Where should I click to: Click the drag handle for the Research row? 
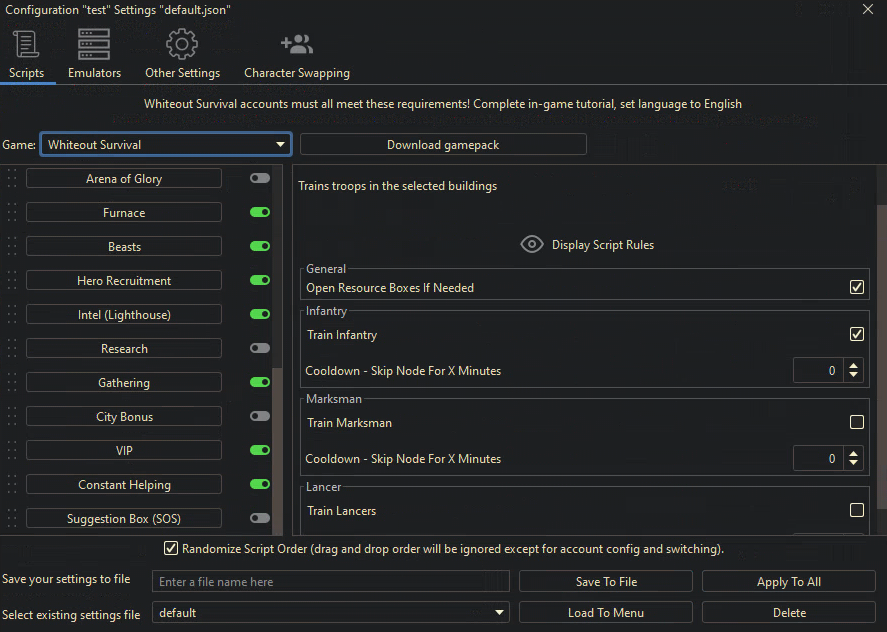[x=12, y=349]
